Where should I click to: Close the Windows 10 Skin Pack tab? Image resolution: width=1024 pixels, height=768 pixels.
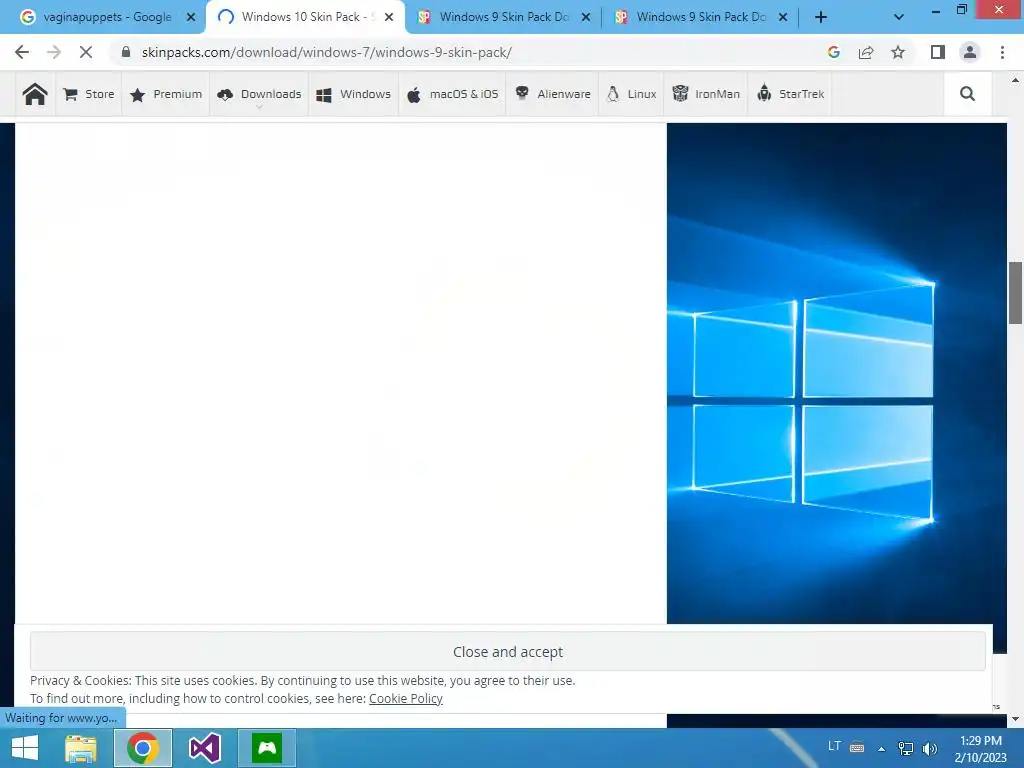389,17
